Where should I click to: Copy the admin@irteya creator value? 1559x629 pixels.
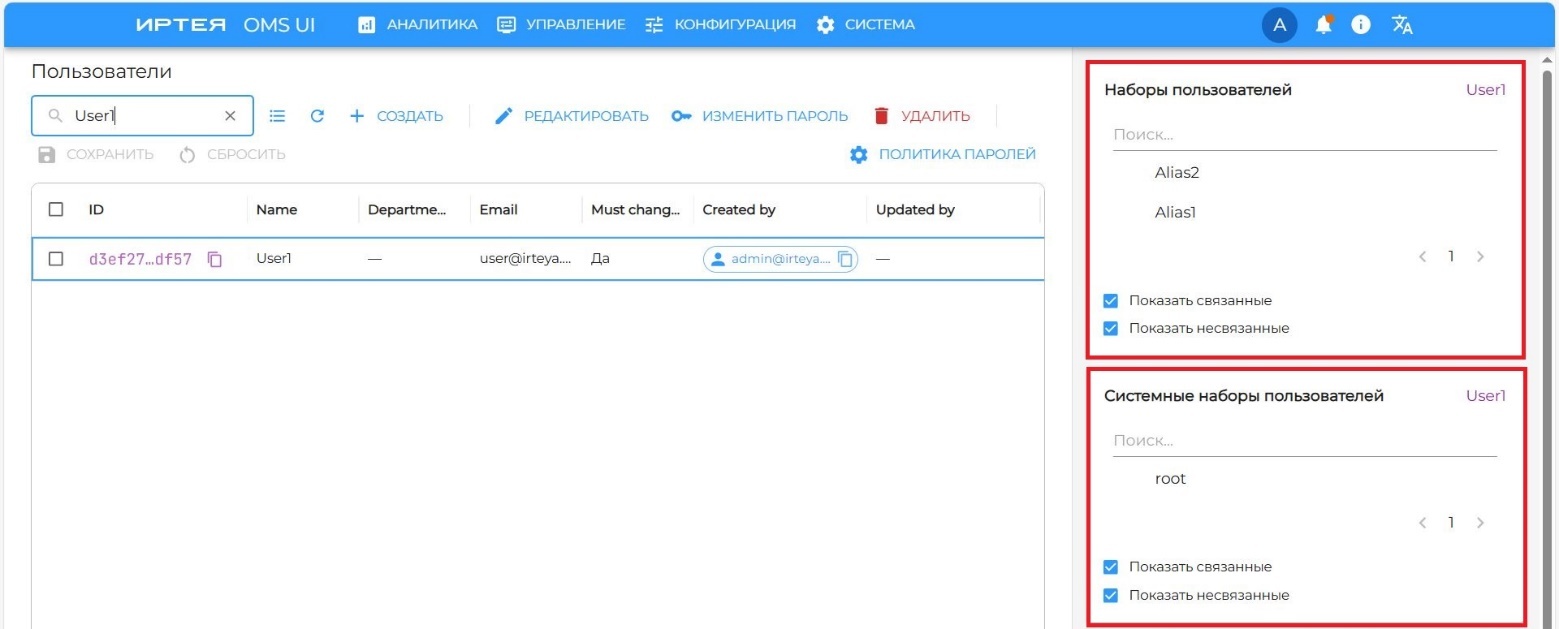coord(846,259)
